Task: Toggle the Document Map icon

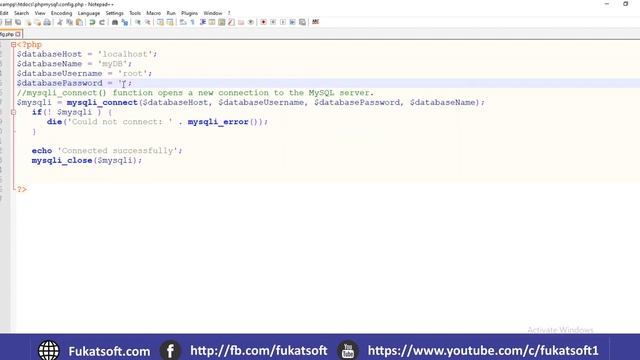Action: 222,22
